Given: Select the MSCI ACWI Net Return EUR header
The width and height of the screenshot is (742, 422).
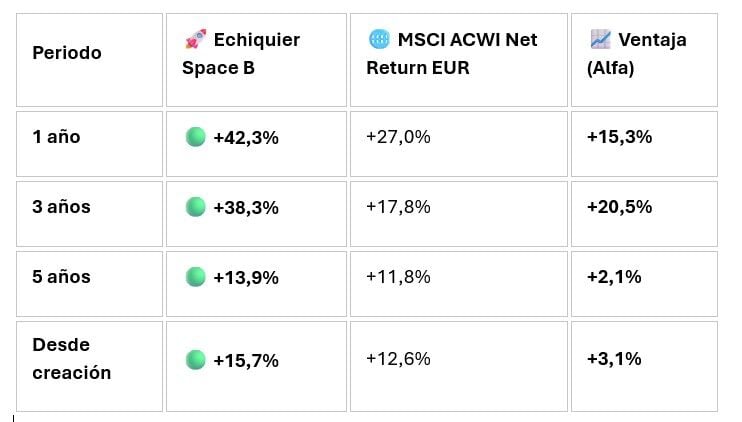Looking at the screenshot, I should [452, 53].
